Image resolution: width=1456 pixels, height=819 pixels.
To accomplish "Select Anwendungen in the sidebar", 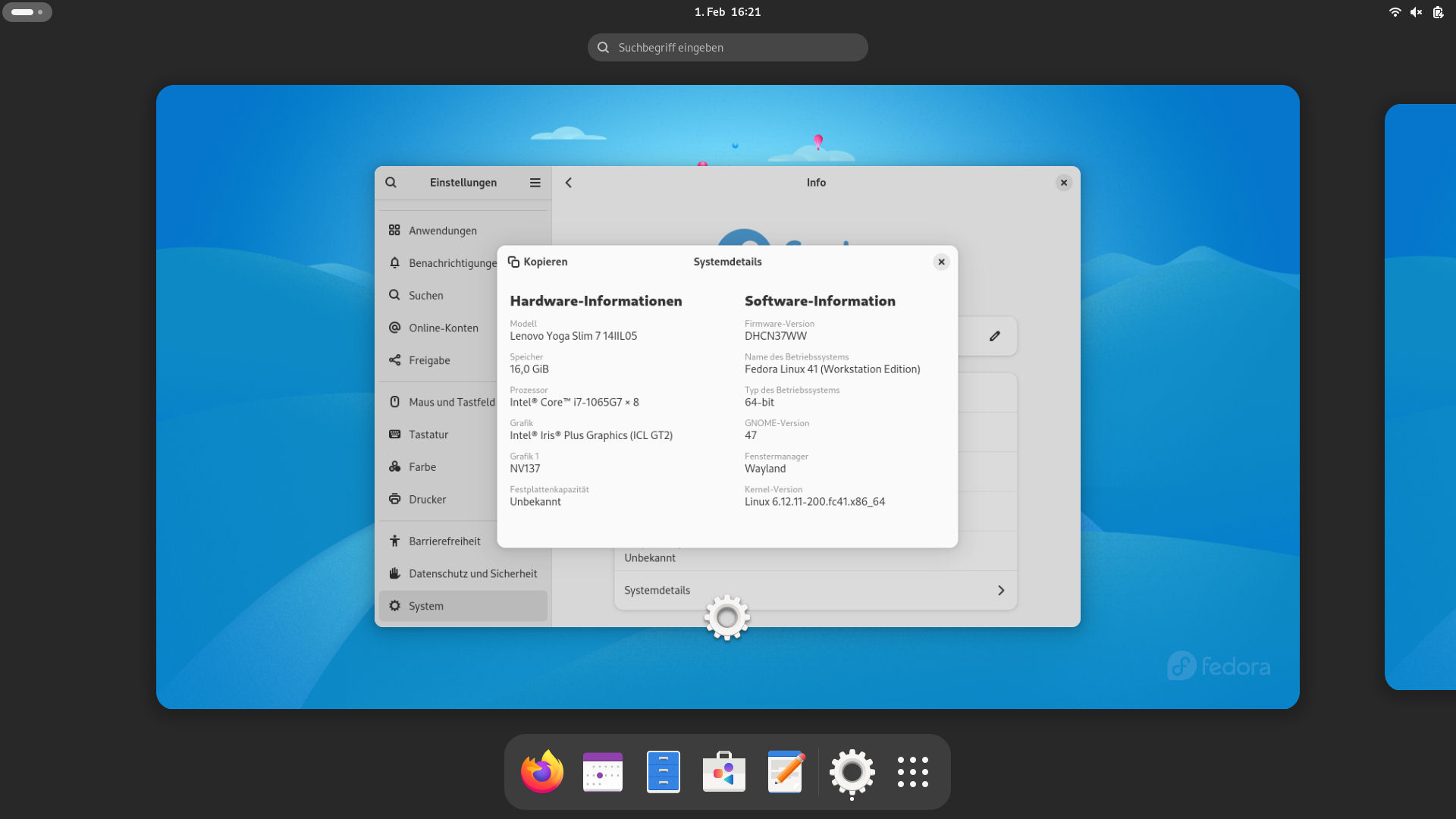I will point(443,231).
